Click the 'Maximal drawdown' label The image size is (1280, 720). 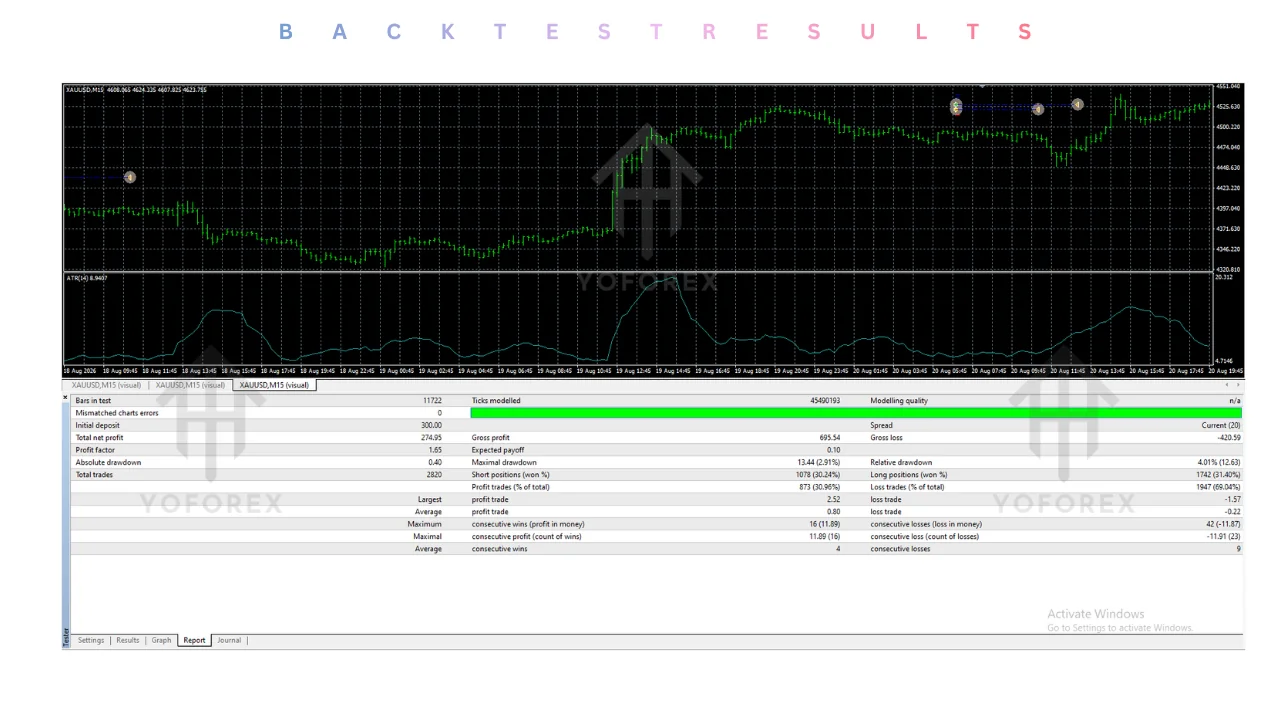point(504,462)
